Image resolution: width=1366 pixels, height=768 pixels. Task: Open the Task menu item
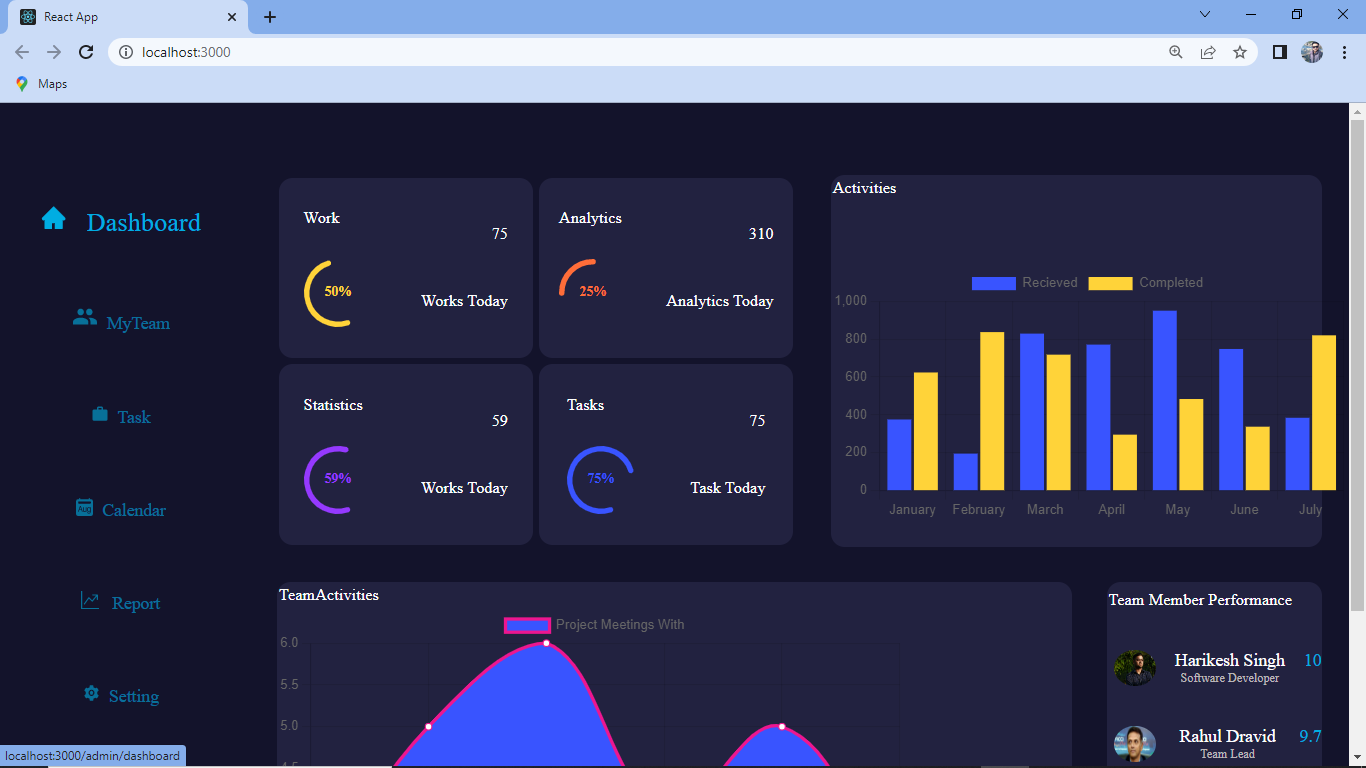click(x=134, y=417)
